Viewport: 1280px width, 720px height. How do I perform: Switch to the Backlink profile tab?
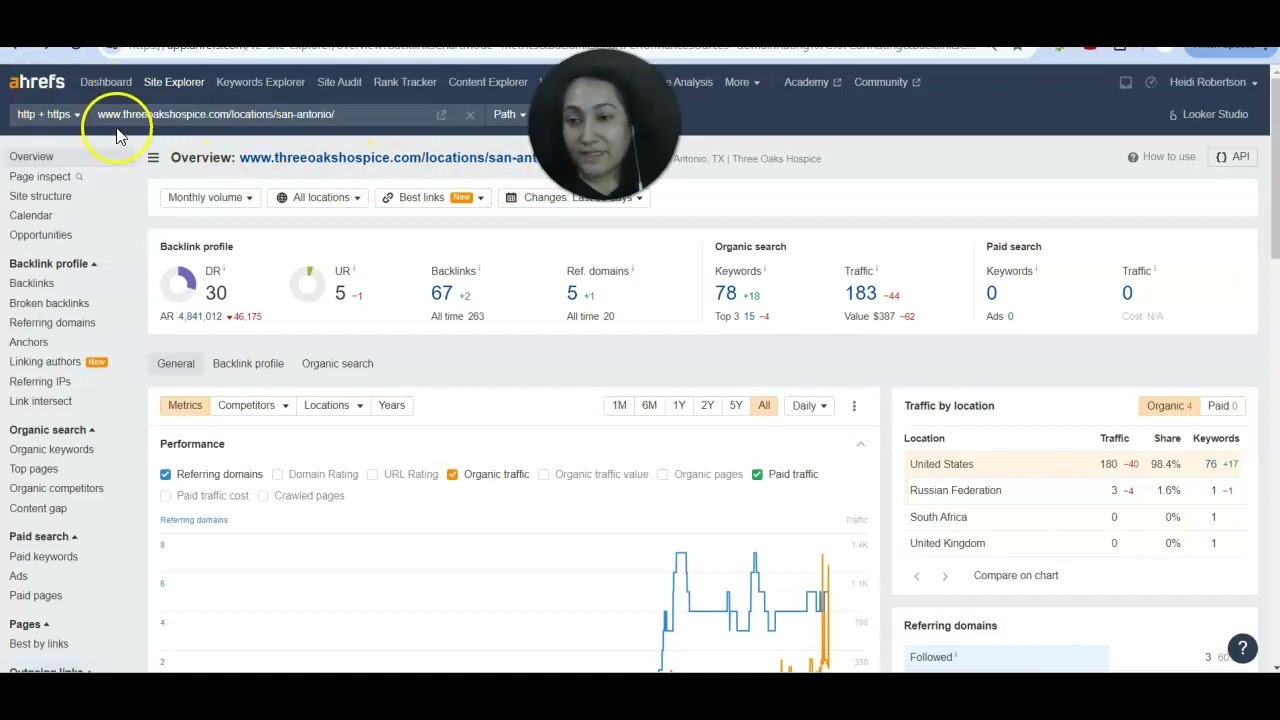click(248, 364)
